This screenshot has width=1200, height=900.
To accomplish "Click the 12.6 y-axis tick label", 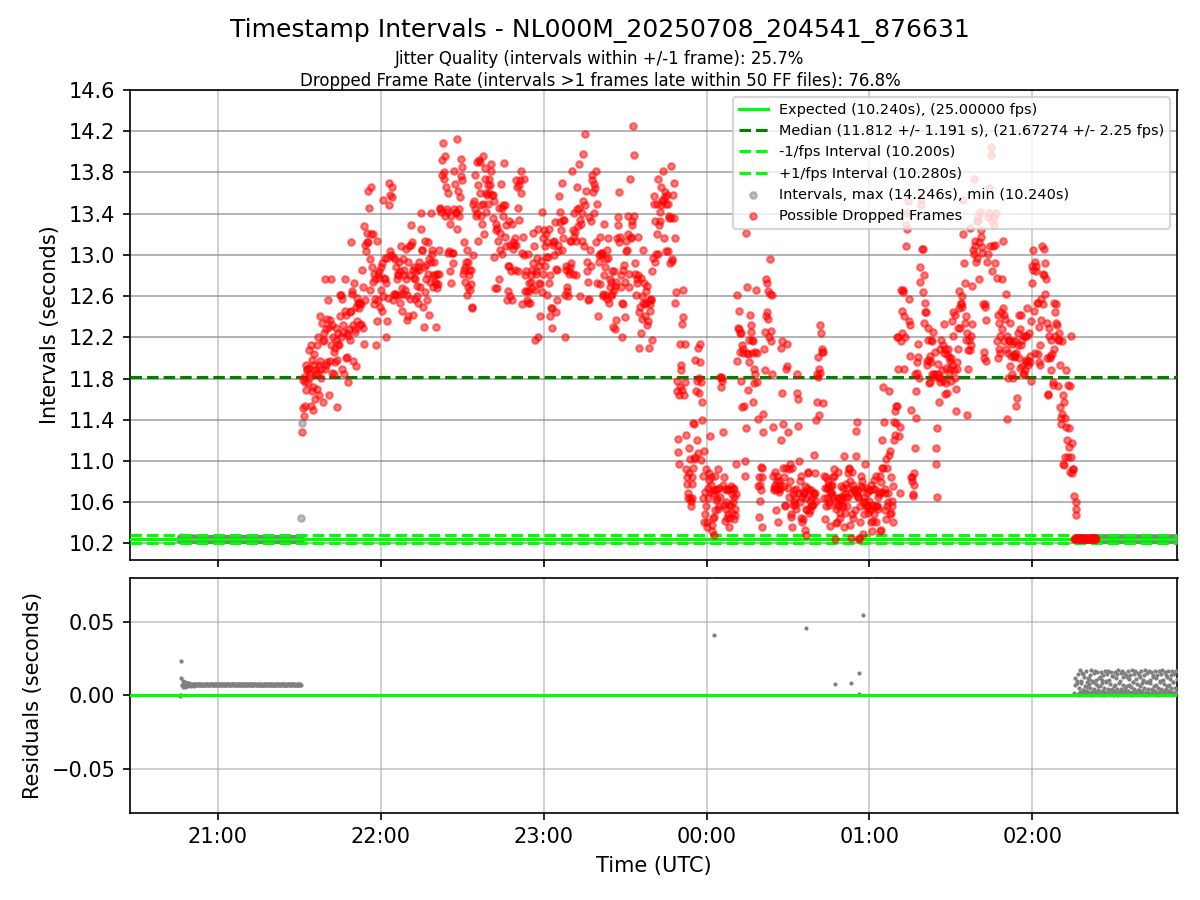I will click(94, 296).
